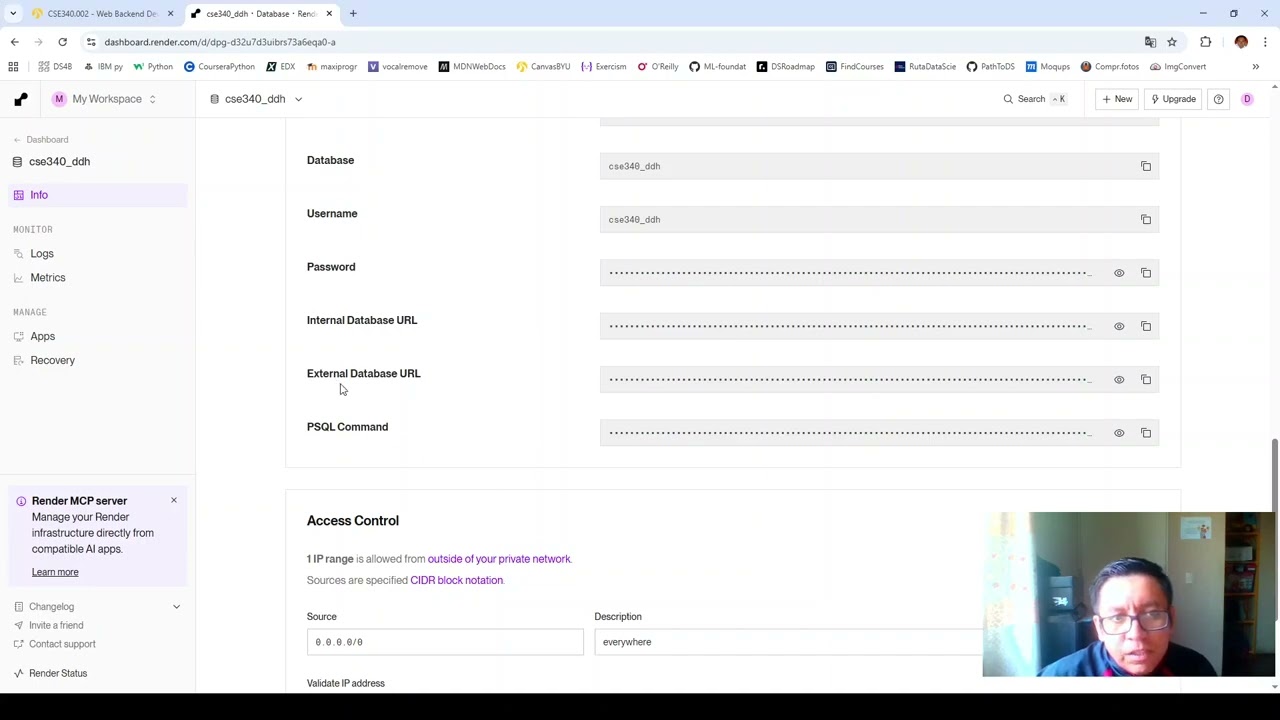Show the External Database URL

click(1119, 379)
